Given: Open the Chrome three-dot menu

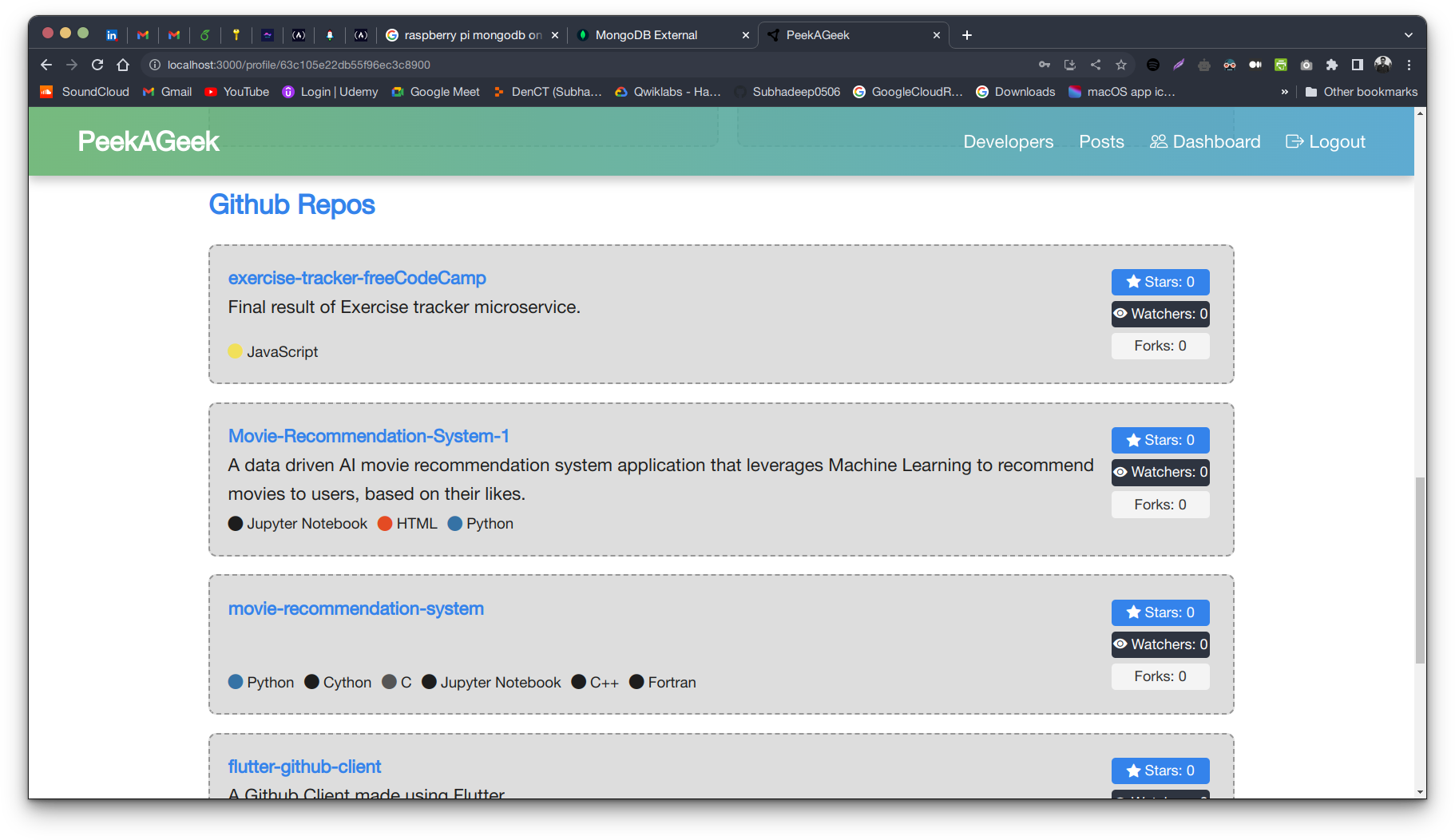Looking at the screenshot, I should (1409, 65).
